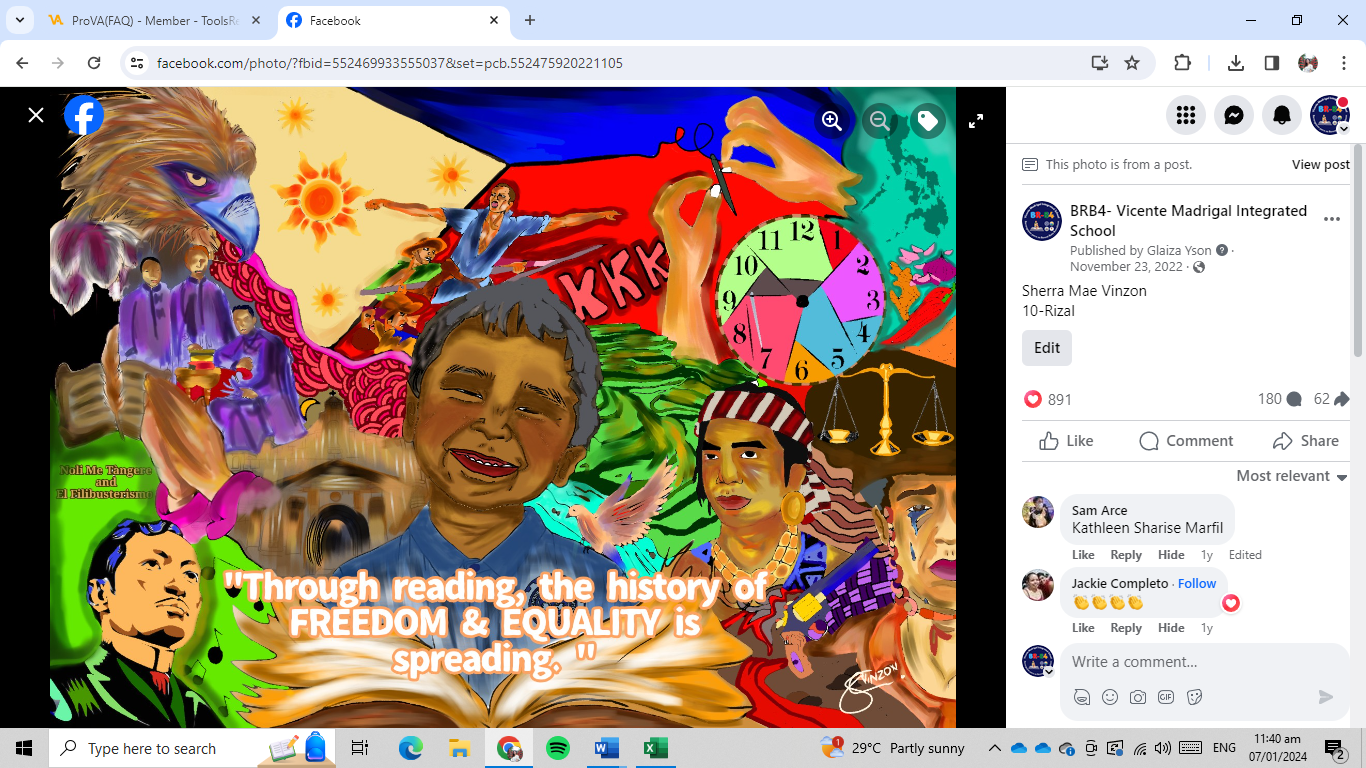Zoom out of the photo

tap(879, 120)
